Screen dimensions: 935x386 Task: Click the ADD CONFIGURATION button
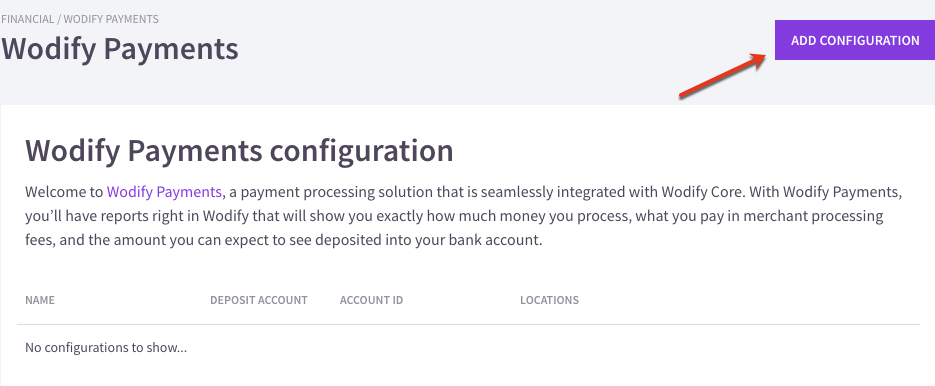pos(854,40)
